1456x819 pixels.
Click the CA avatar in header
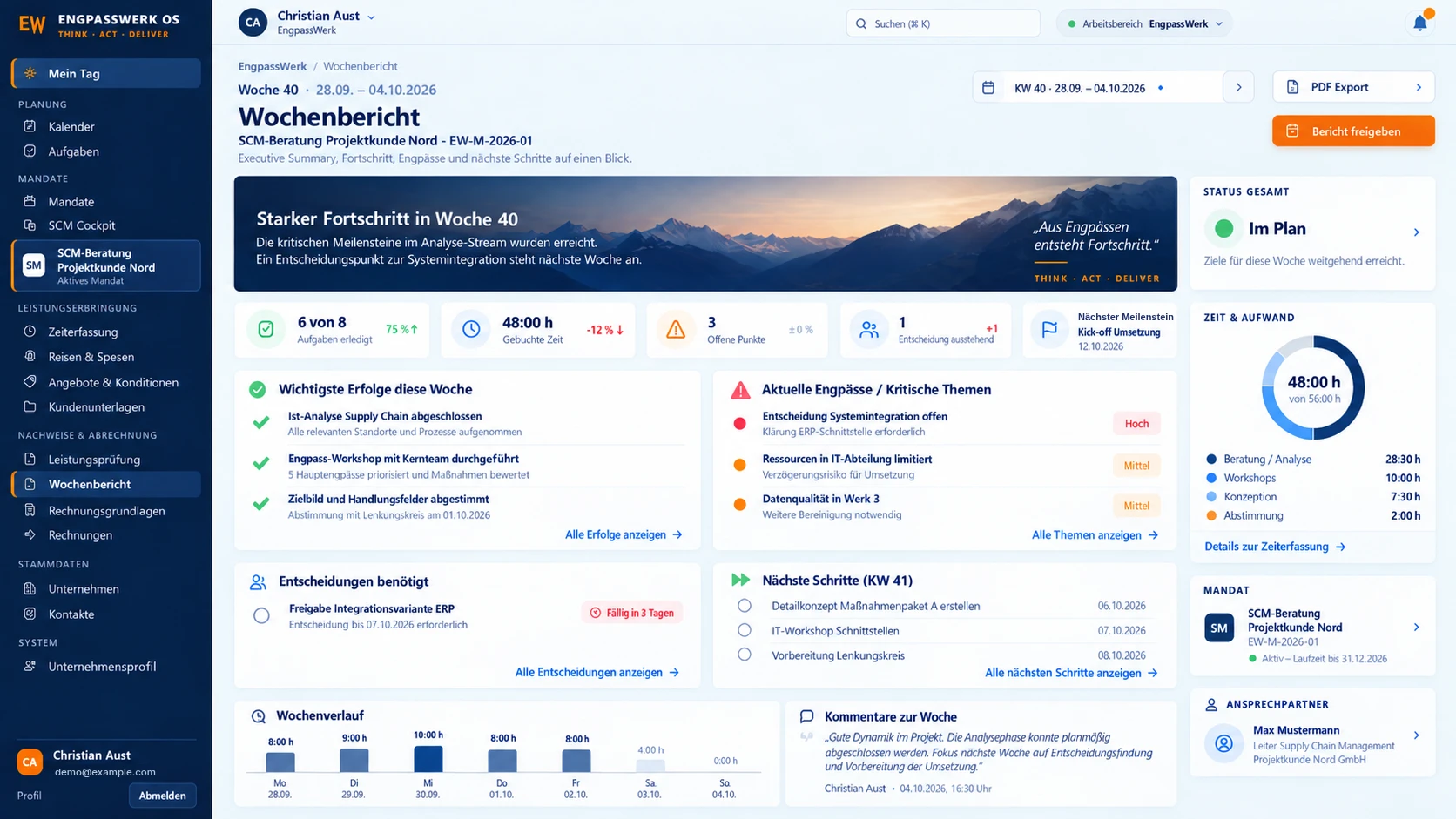[x=253, y=23]
